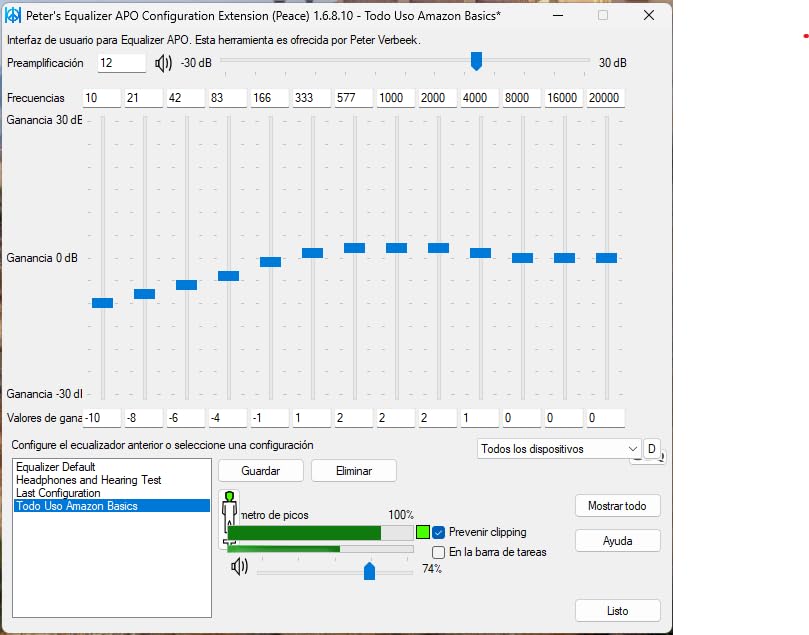Image resolution: width=809 pixels, height=635 pixels.
Task: Click the Listo button
Action: point(617,610)
